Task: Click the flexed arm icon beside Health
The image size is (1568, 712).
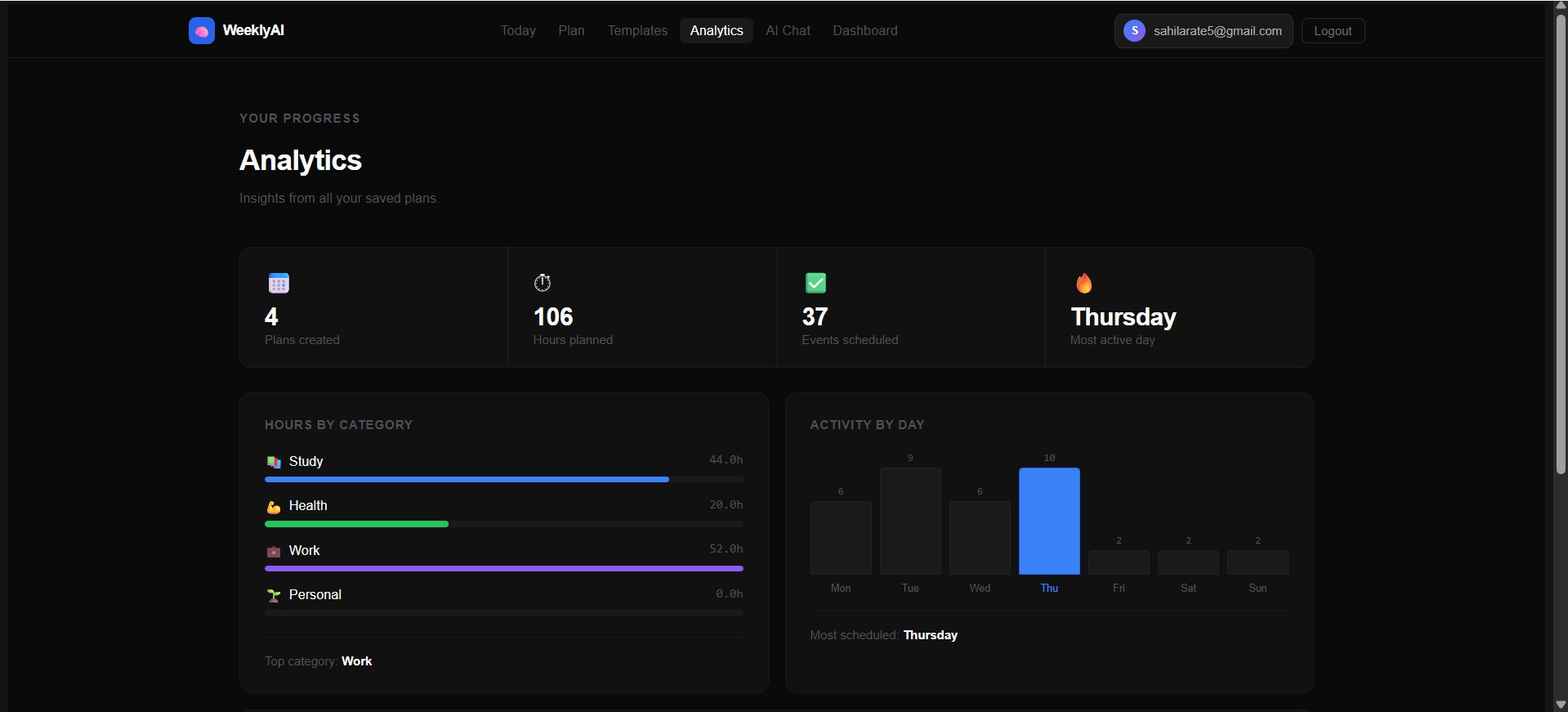Action: (x=274, y=507)
